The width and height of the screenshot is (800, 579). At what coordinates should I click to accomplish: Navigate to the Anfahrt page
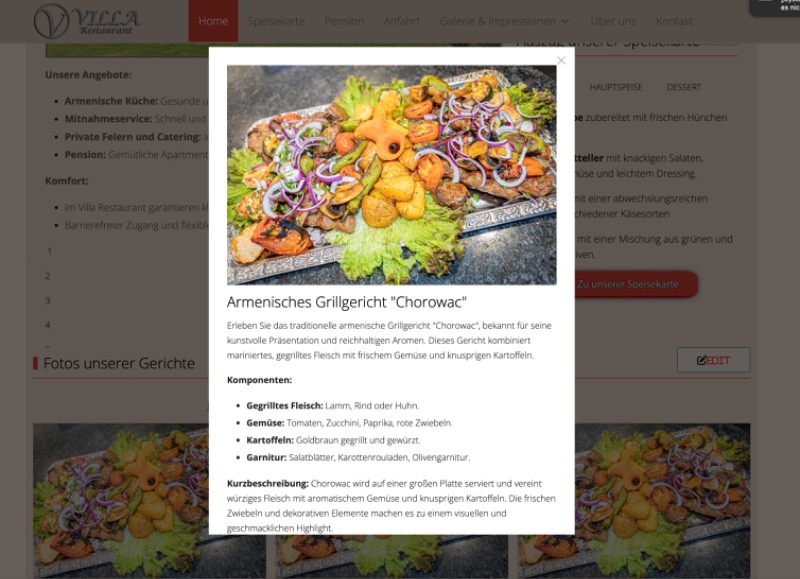402,21
